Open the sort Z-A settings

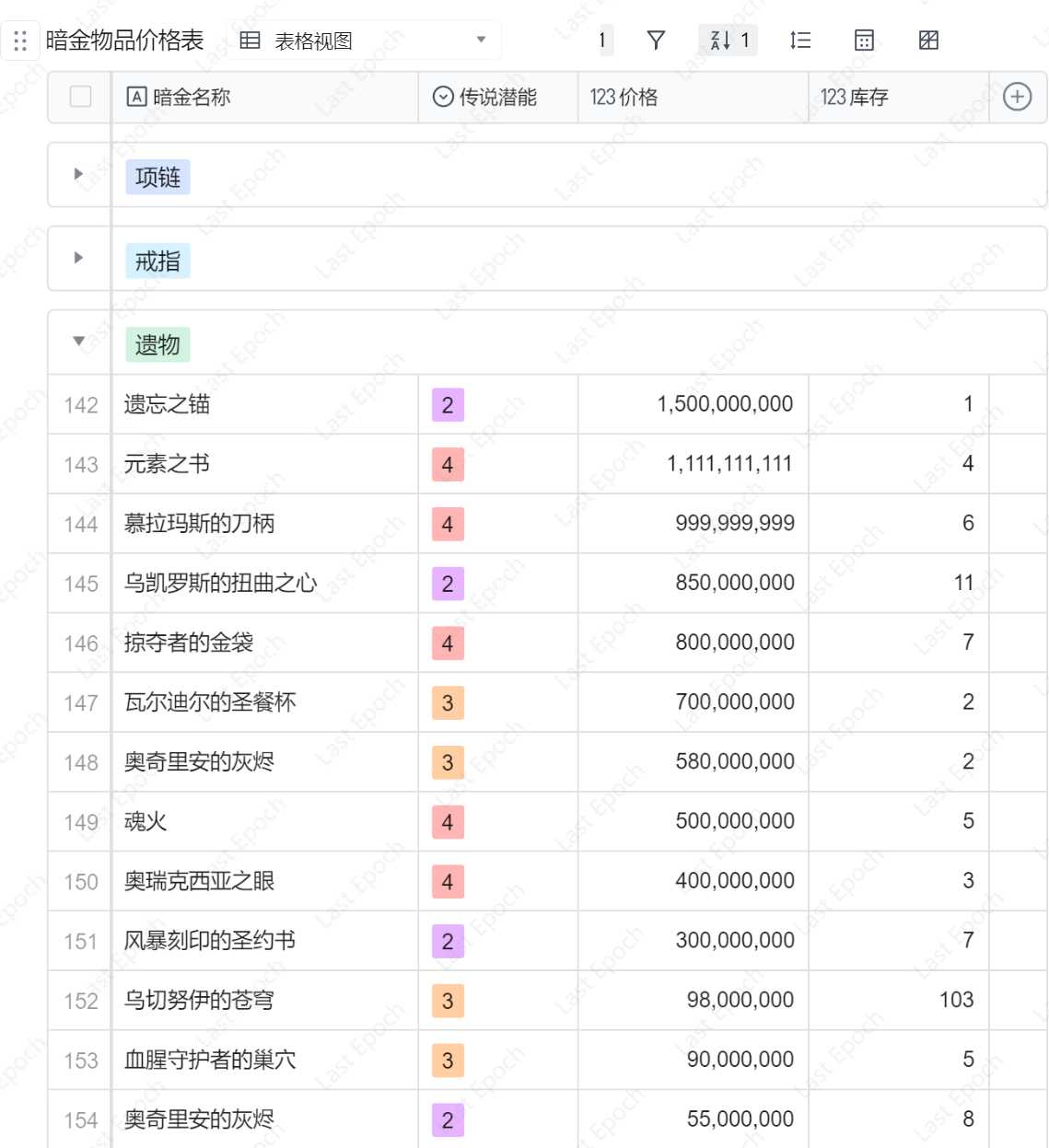(x=728, y=41)
